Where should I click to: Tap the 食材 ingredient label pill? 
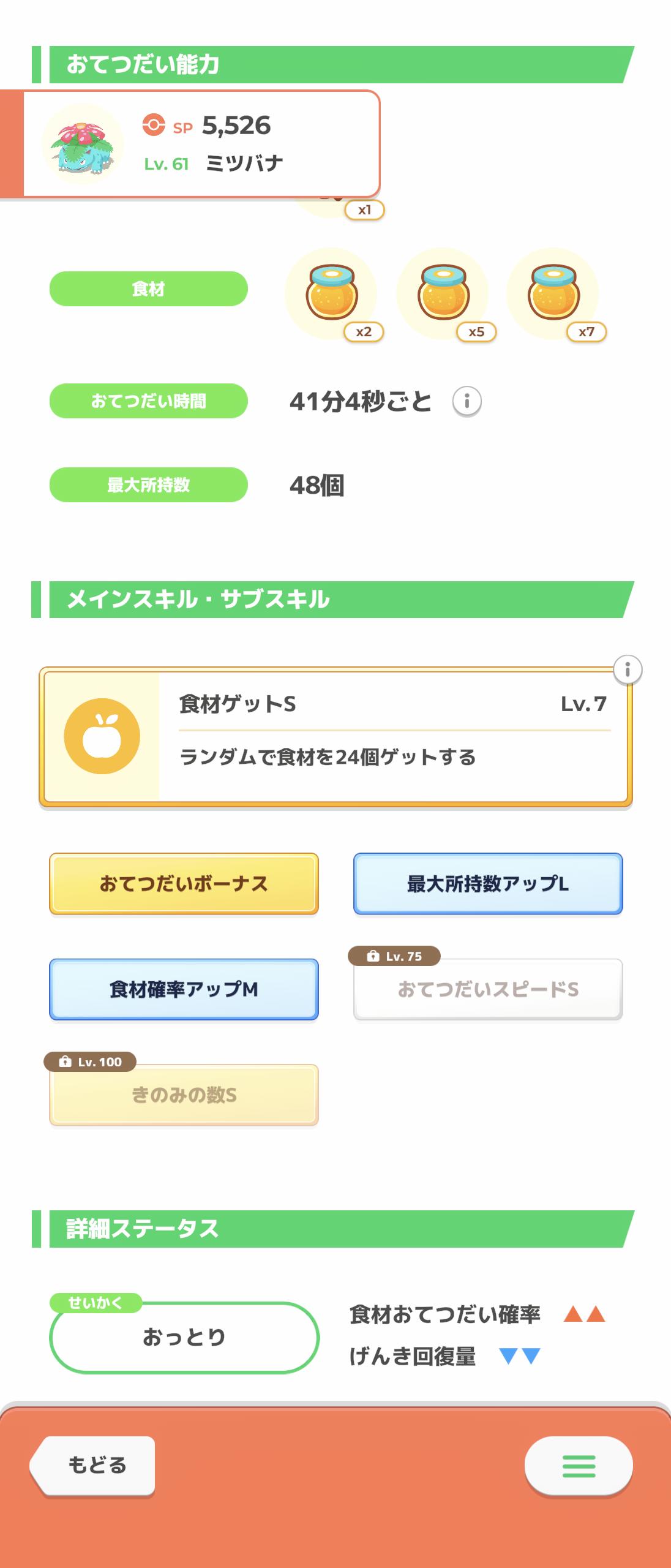(148, 288)
